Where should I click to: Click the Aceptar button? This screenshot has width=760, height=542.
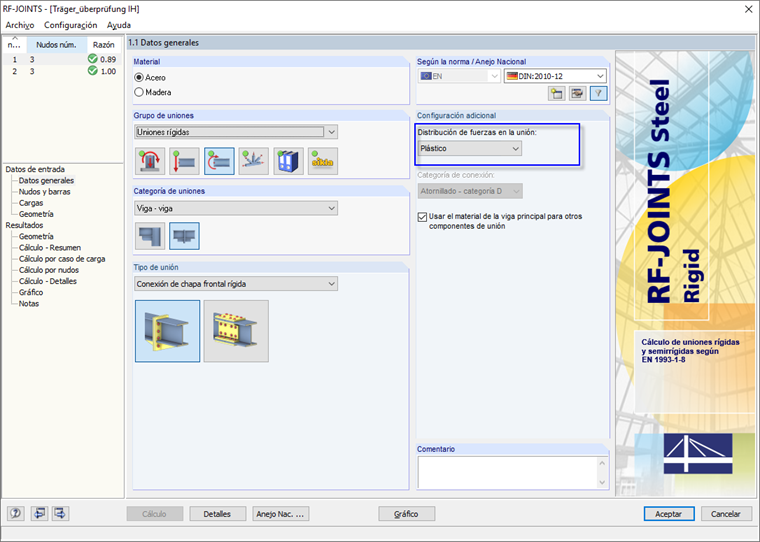669,514
